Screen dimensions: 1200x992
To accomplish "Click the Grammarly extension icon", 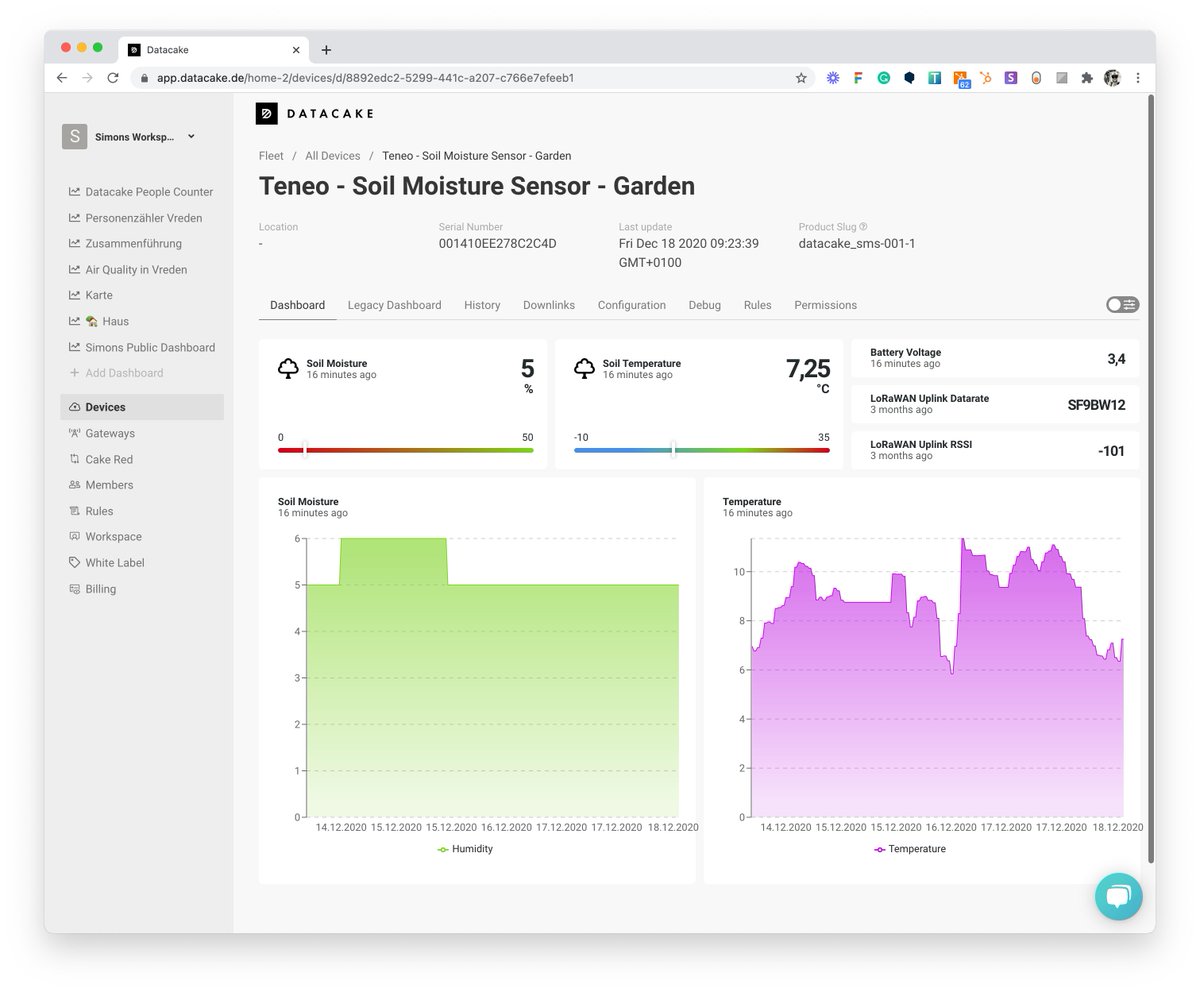I will coord(884,78).
